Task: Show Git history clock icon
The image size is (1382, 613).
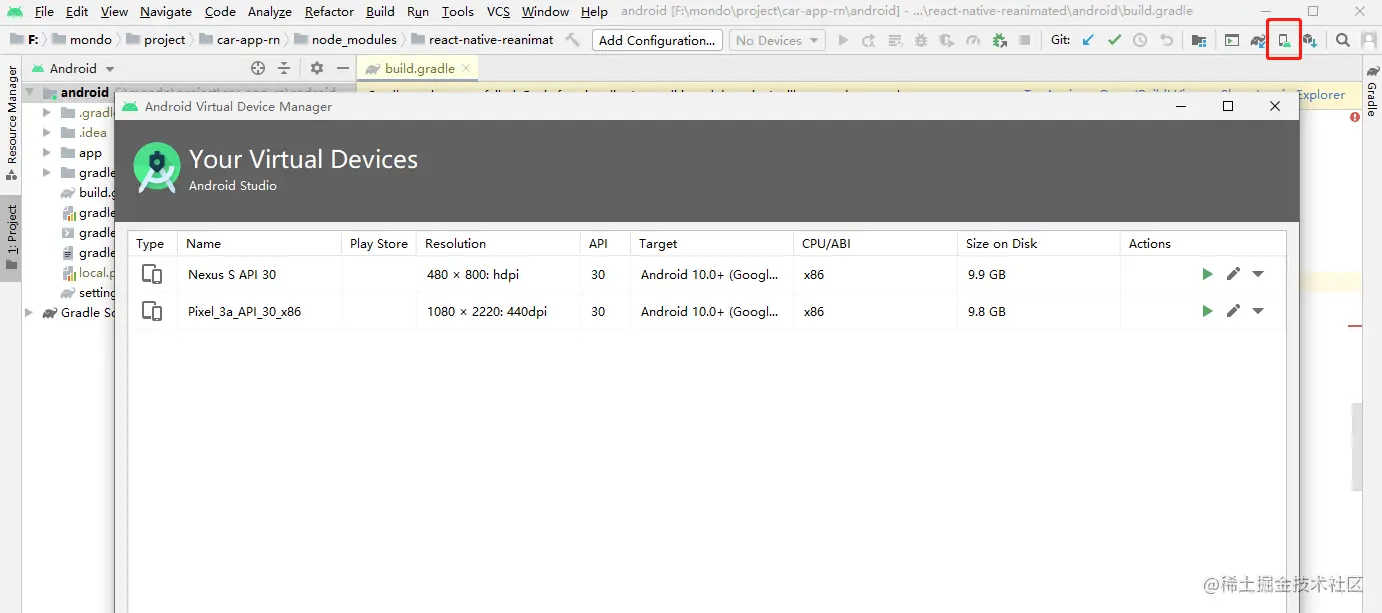Action: click(1140, 41)
